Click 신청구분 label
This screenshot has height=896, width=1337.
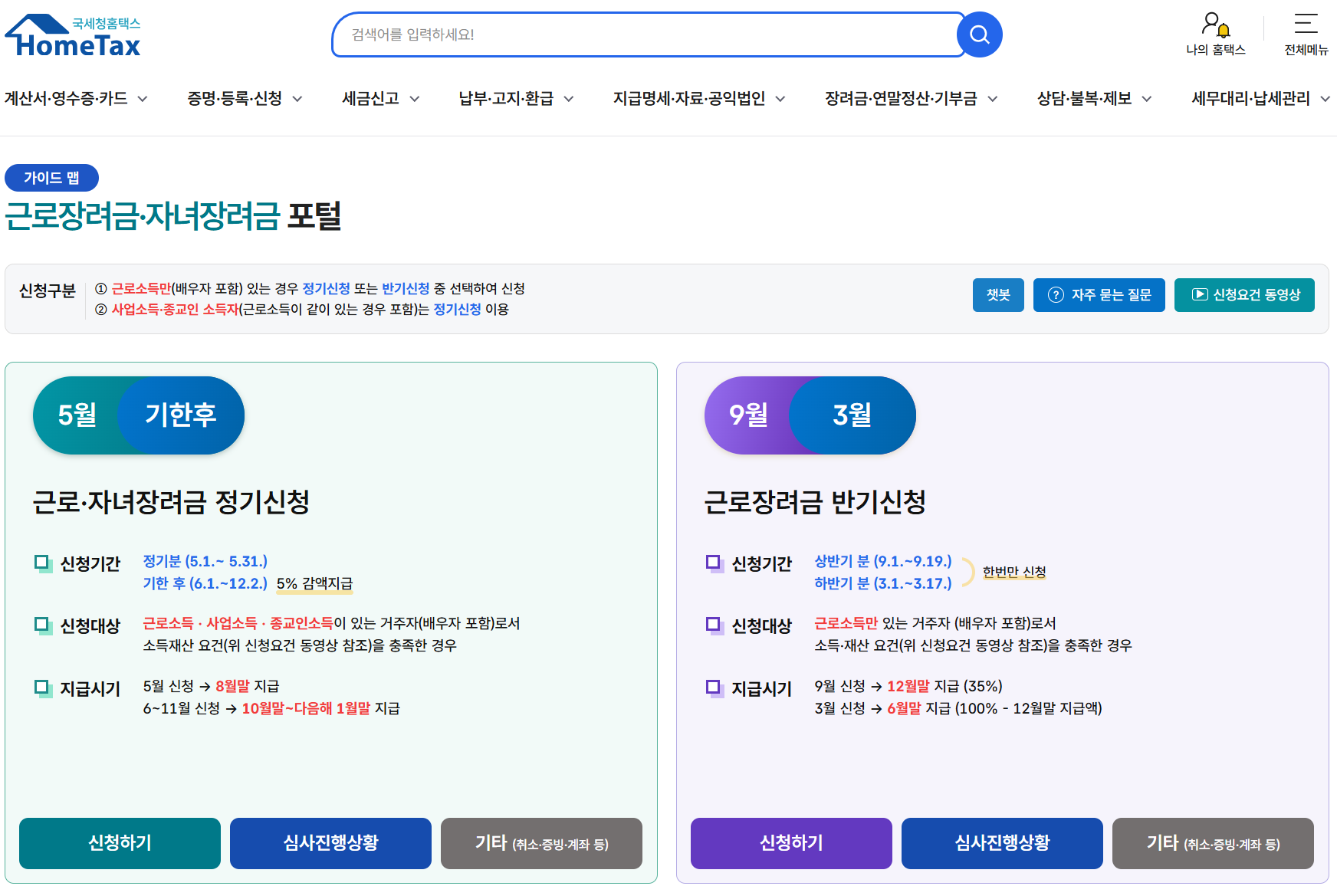click(48, 290)
